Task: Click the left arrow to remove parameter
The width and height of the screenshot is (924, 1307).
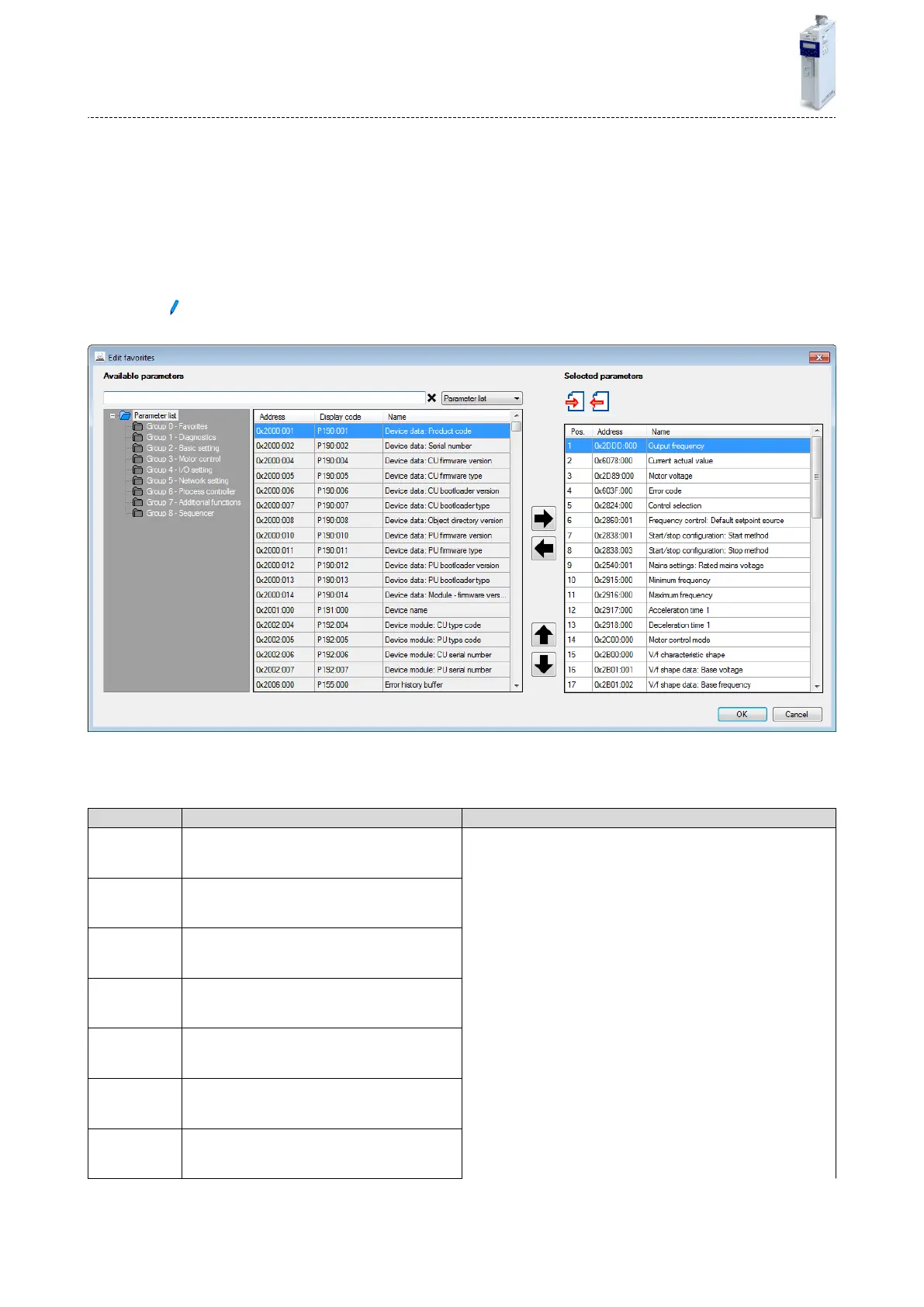Action: click(x=543, y=549)
